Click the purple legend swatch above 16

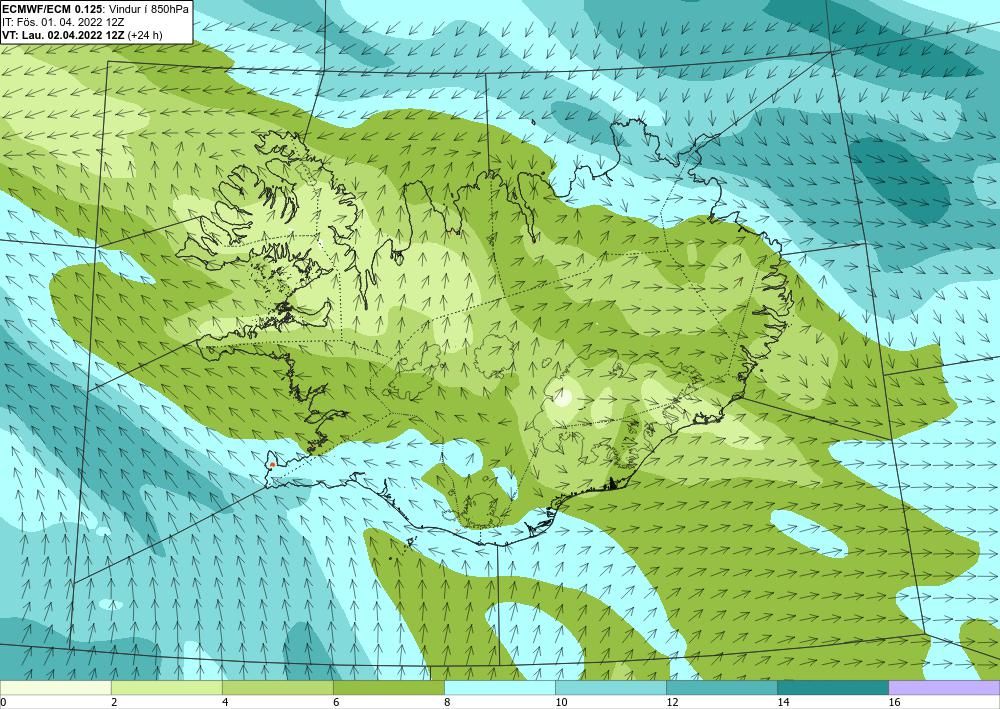click(x=944, y=688)
